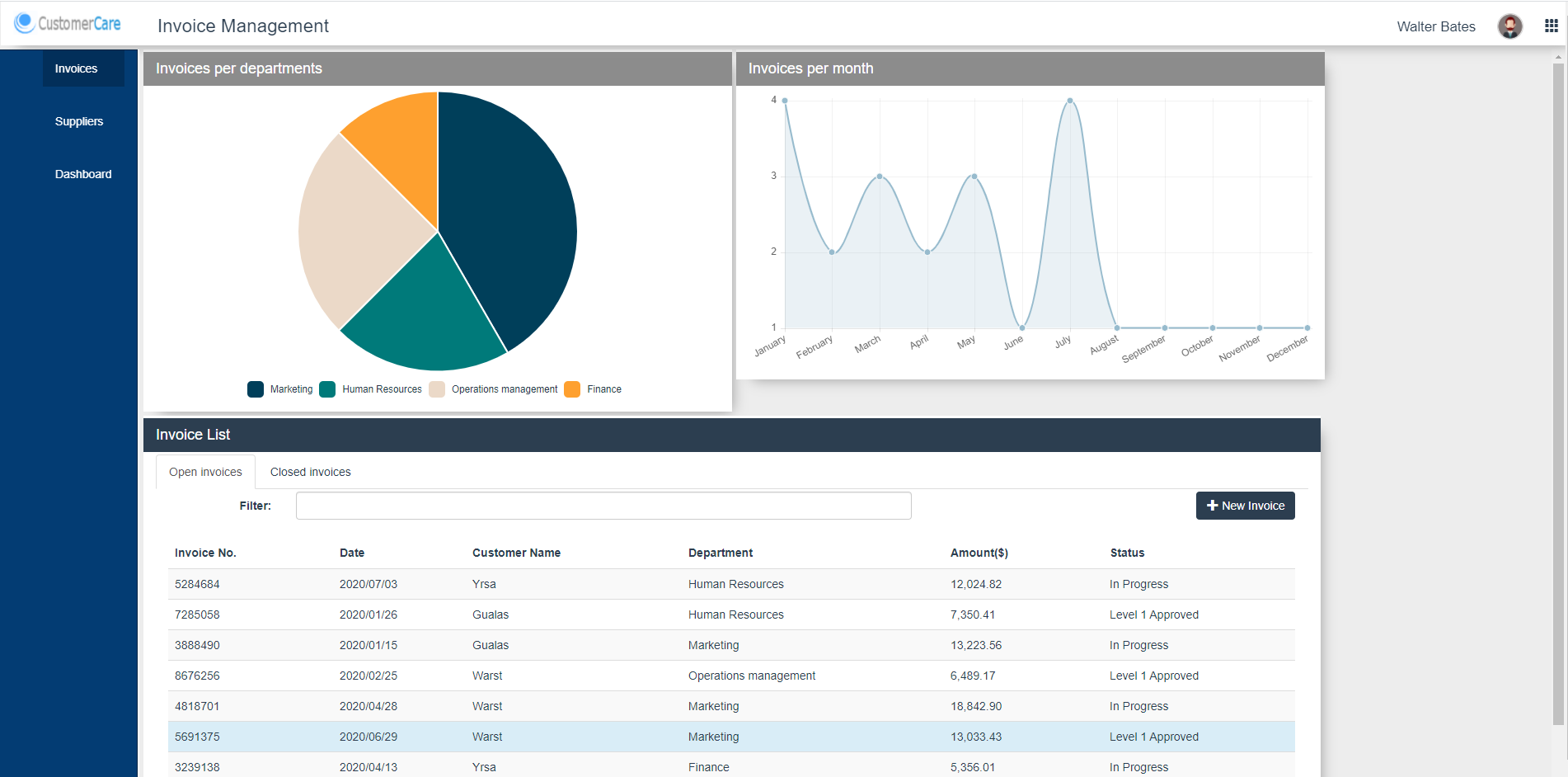The width and height of the screenshot is (1568, 777).
Task: Click amount 12,024.82 cell
Action: (976, 584)
